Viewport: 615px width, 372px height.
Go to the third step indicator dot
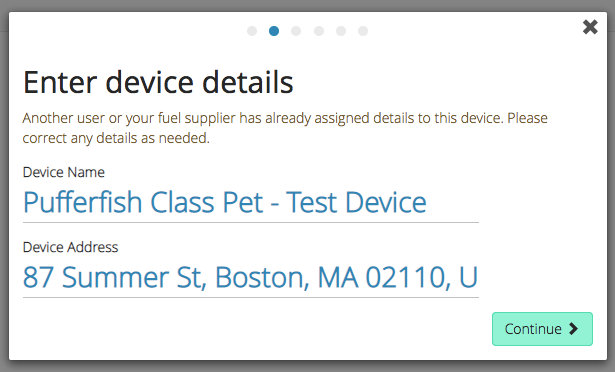(x=296, y=31)
